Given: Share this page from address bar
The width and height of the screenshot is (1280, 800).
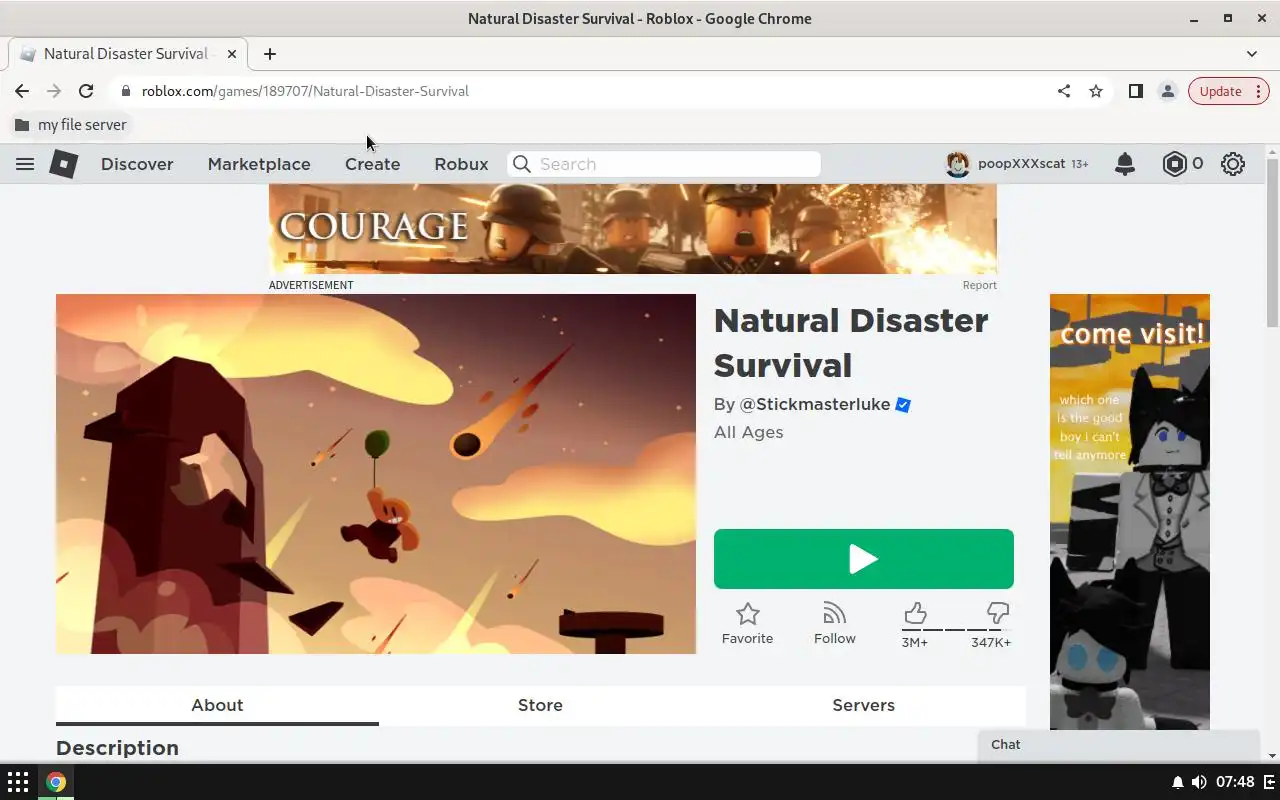Looking at the screenshot, I should pyautogui.click(x=1064, y=91).
